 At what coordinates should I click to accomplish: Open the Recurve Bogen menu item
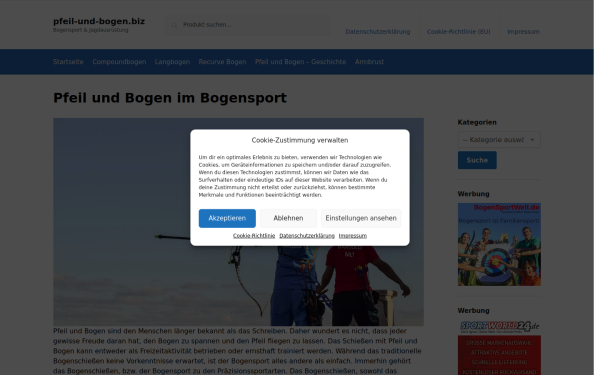[222, 62]
